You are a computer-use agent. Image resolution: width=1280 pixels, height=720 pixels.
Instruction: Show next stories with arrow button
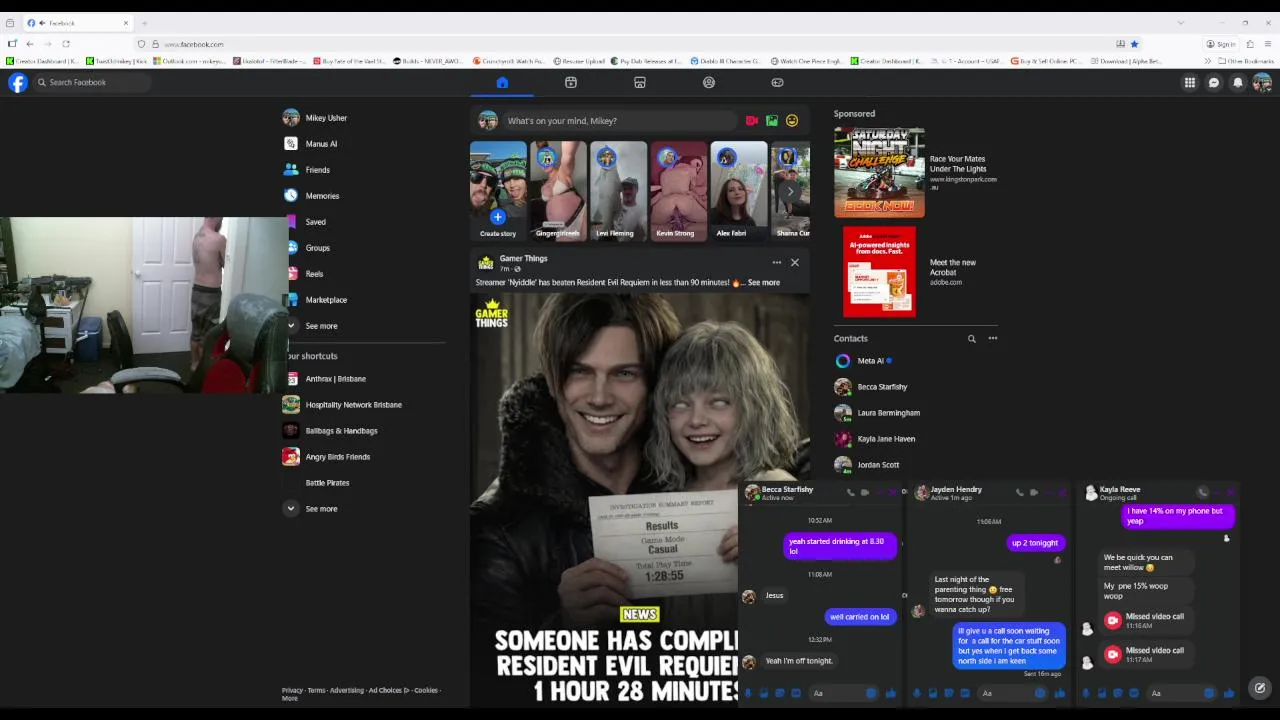(790, 191)
